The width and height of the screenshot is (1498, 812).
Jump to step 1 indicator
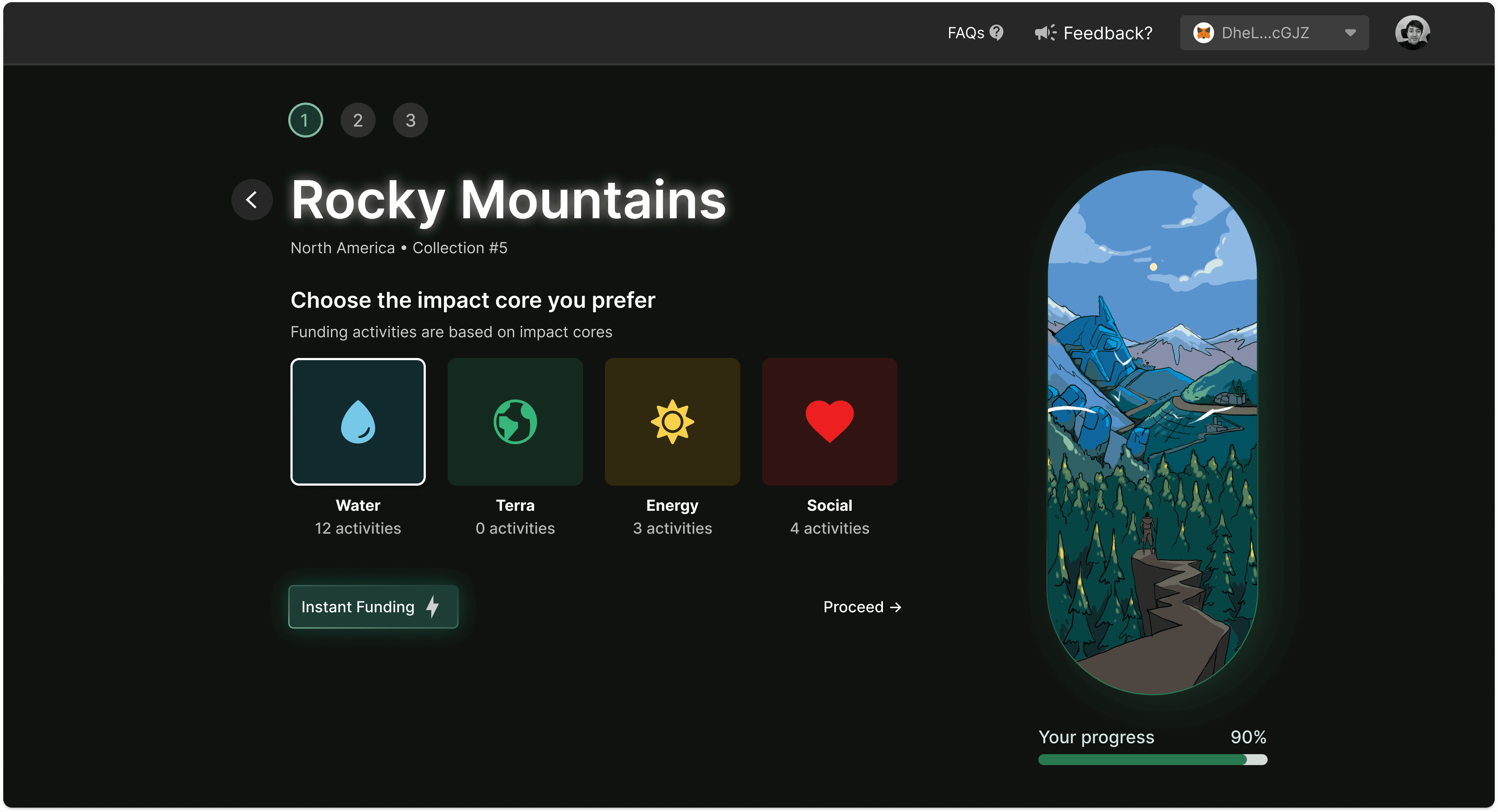[305, 120]
